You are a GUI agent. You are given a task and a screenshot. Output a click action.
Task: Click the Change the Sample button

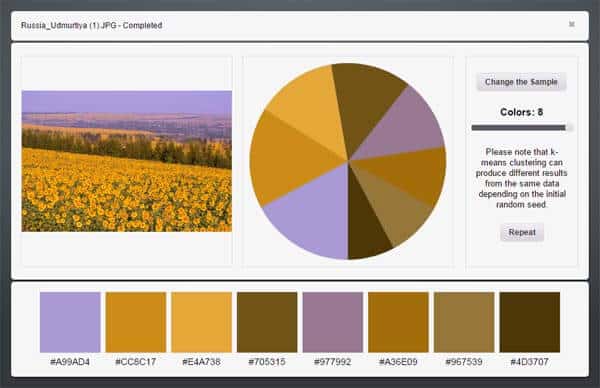click(521, 82)
